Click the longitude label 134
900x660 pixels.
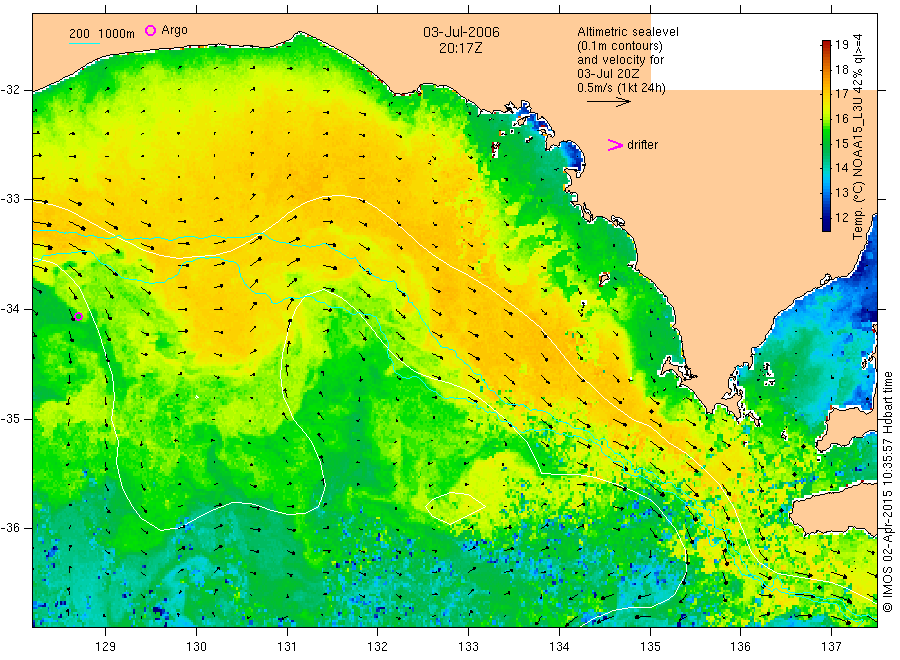click(559, 647)
